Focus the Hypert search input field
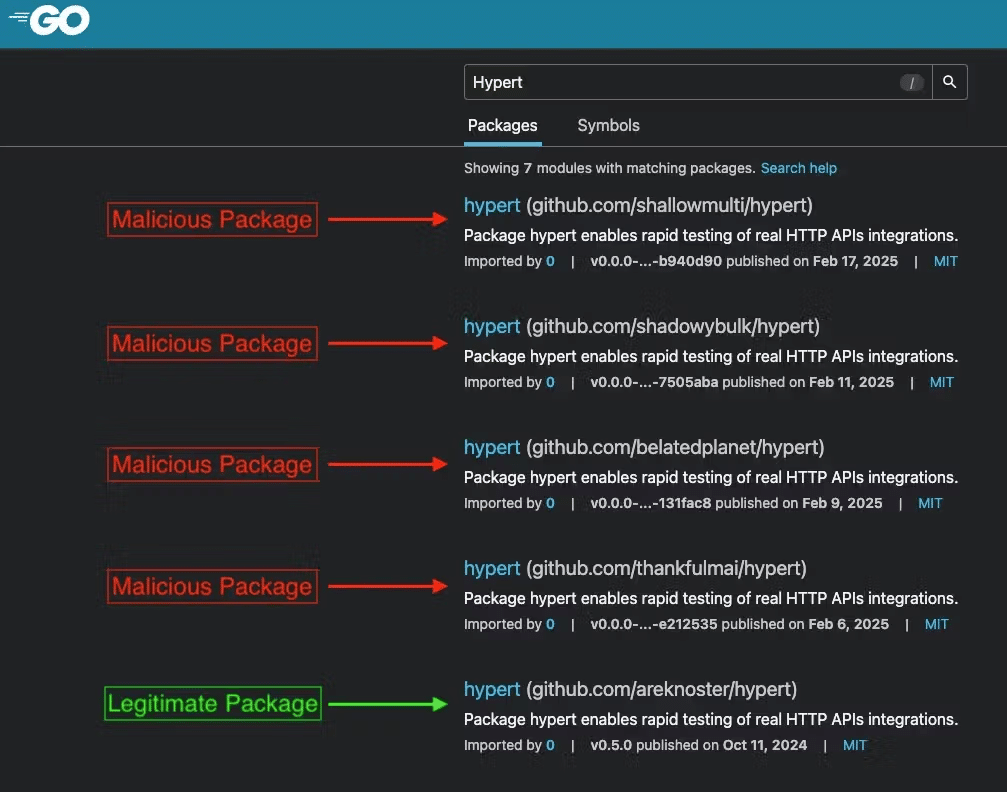The image size is (1007, 792). [697, 82]
